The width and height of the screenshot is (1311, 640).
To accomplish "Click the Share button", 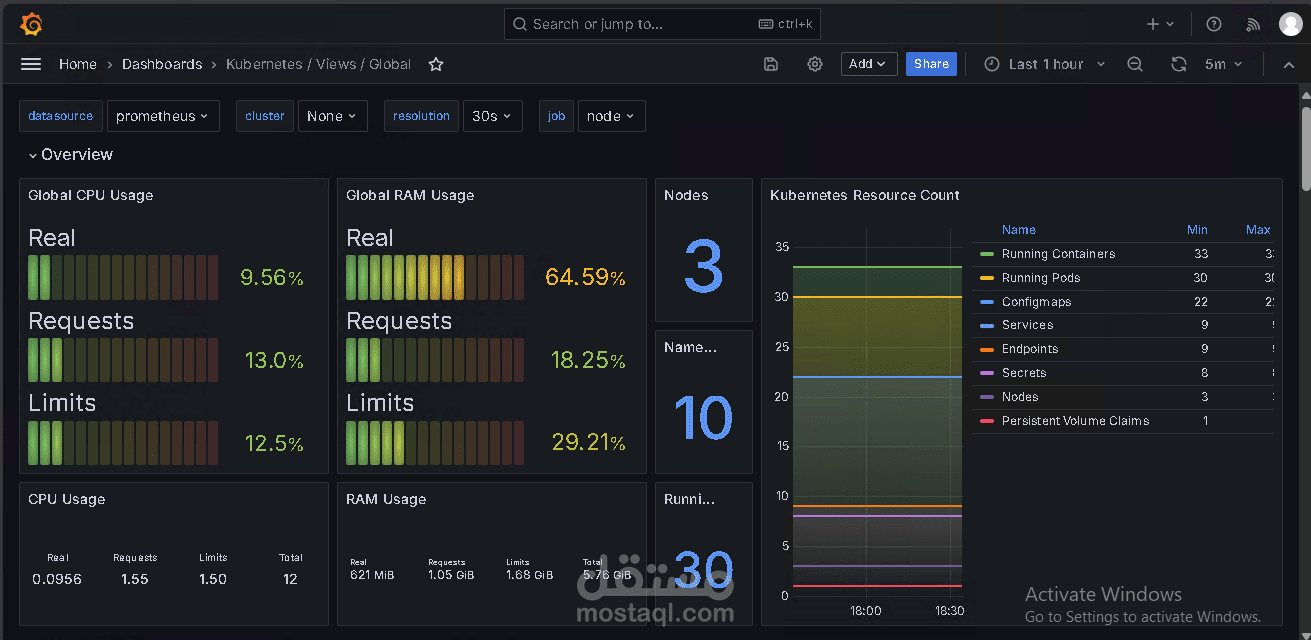I will [930, 63].
